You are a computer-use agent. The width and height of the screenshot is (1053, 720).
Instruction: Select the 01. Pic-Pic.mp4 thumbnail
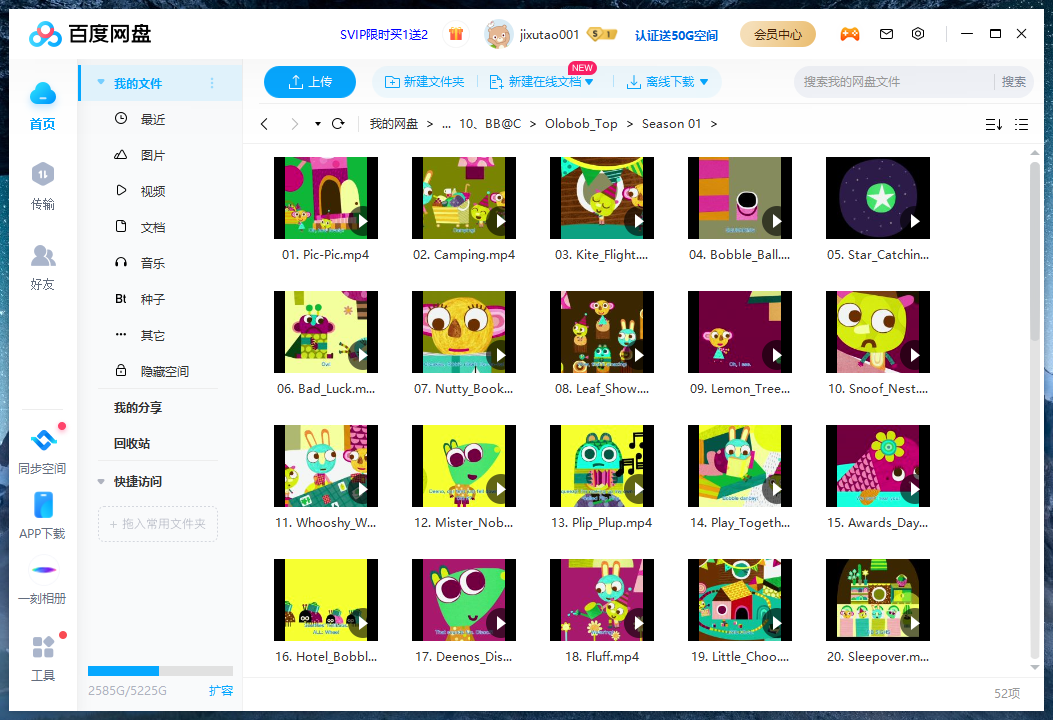(x=326, y=197)
